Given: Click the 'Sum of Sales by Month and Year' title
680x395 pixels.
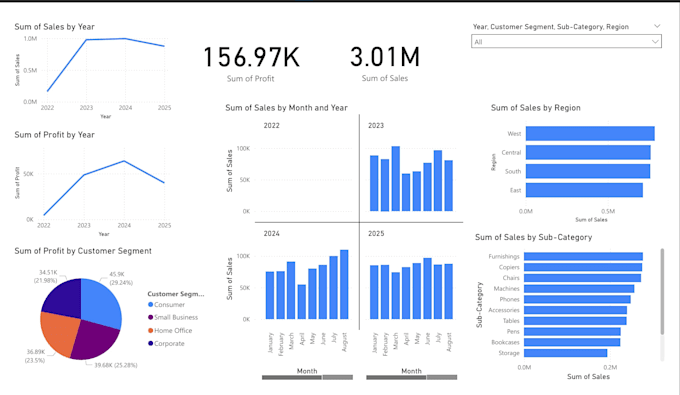Looking at the screenshot, I should click(x=286, y=108).
